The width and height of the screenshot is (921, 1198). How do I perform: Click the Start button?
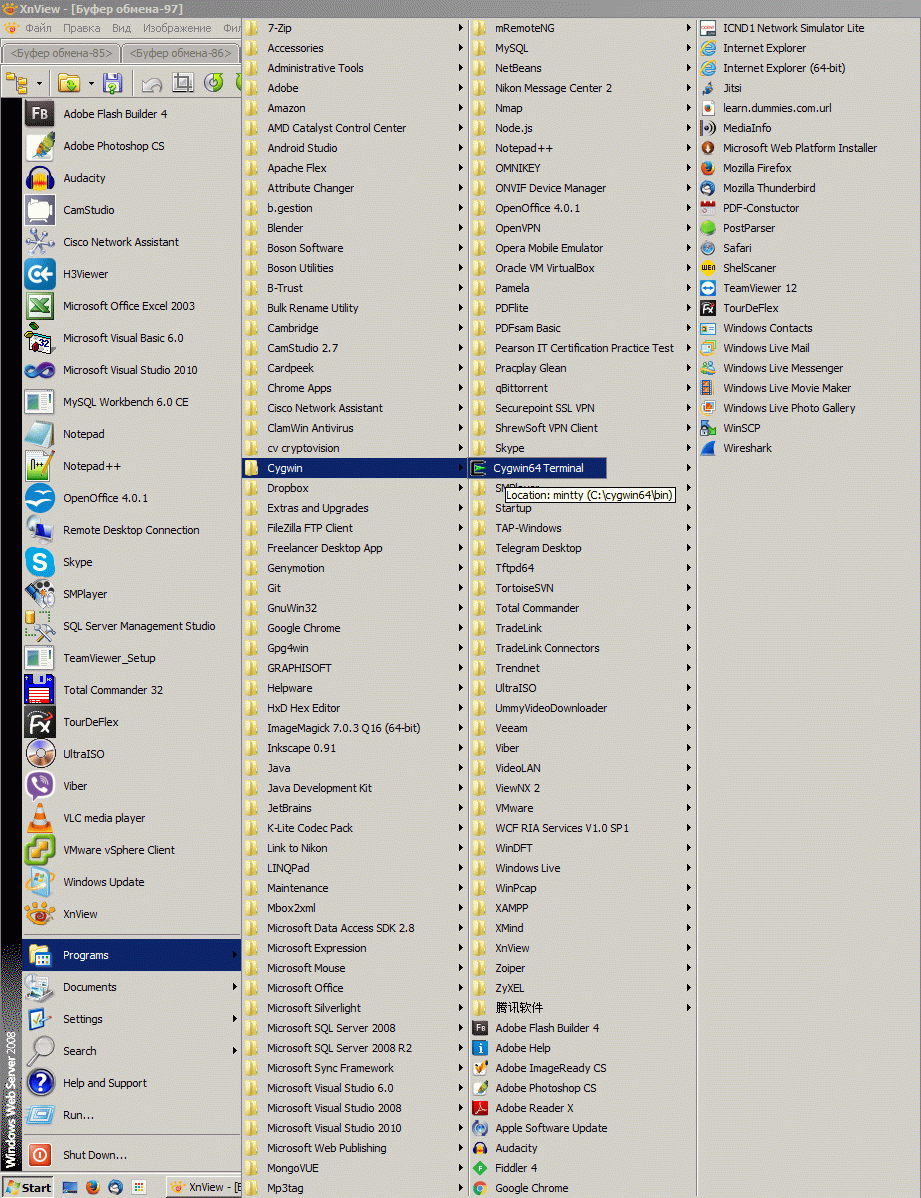click(x=28, y=1187)
